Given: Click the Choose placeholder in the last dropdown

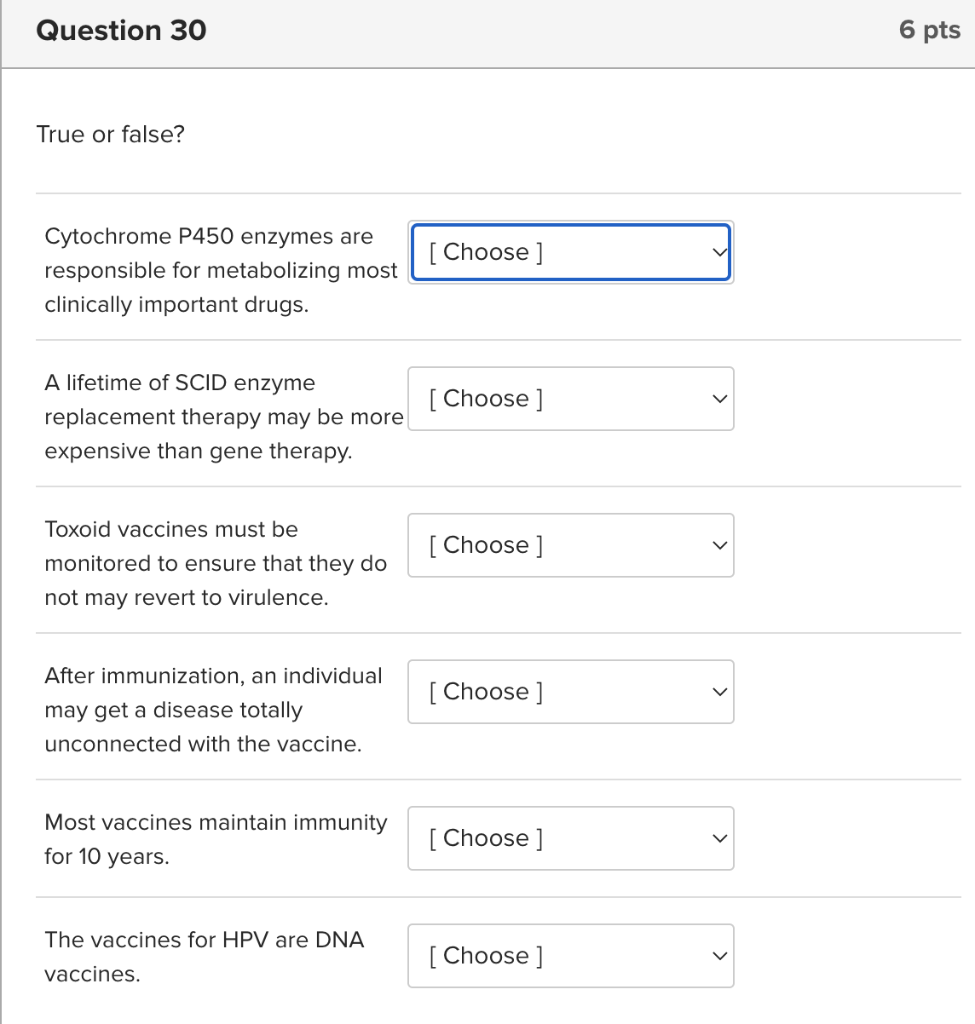Looking at the screenshot, I should 484,955.
